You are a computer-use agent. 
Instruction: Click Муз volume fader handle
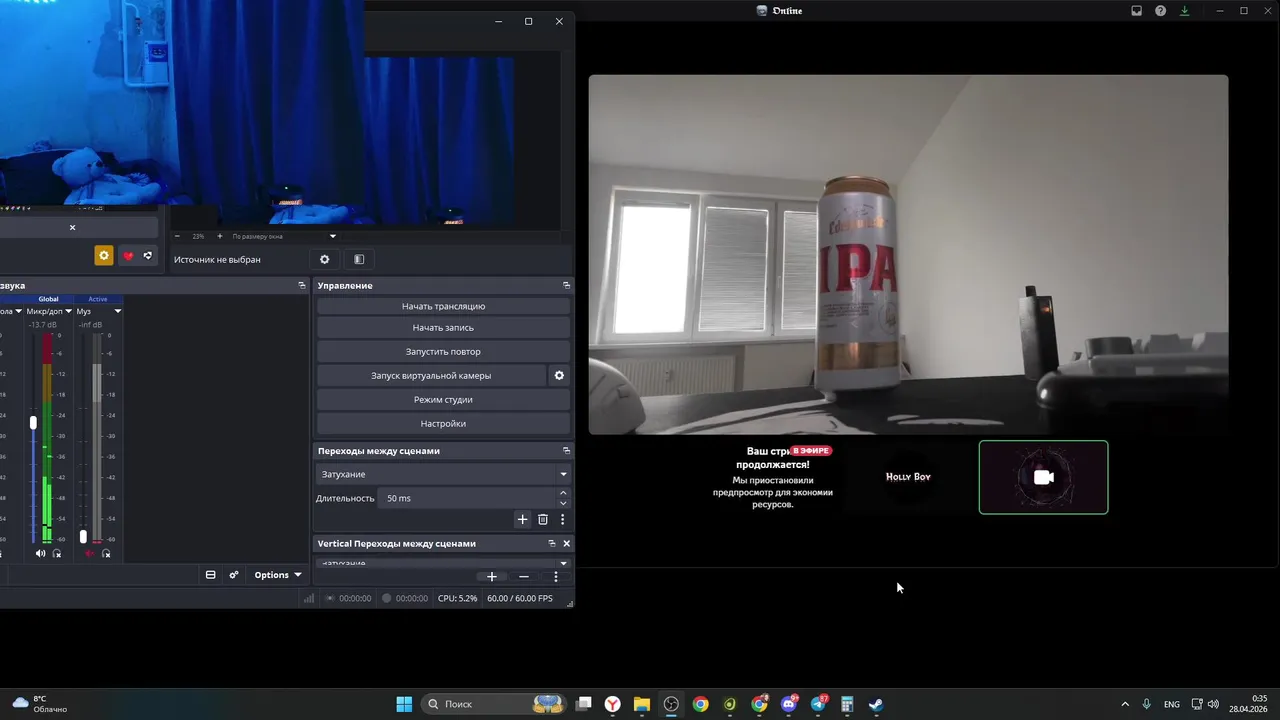[83, 536]
